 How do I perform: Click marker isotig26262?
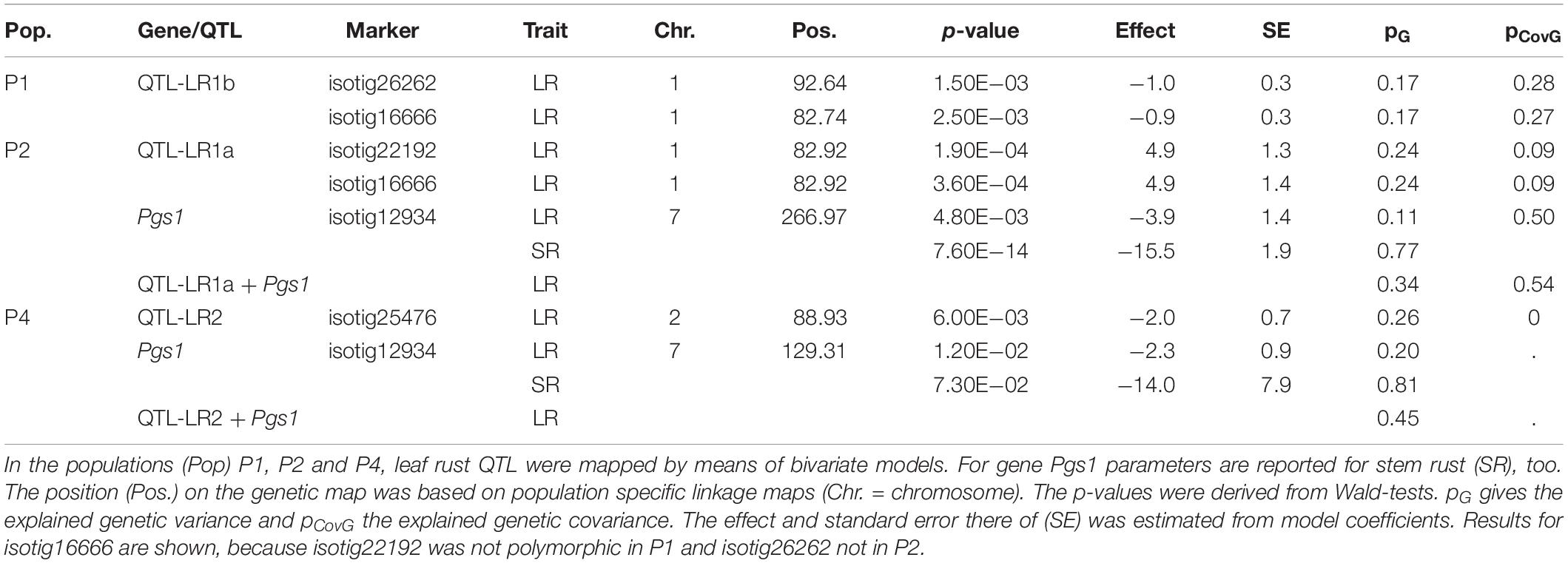click(x=382, y=83)
